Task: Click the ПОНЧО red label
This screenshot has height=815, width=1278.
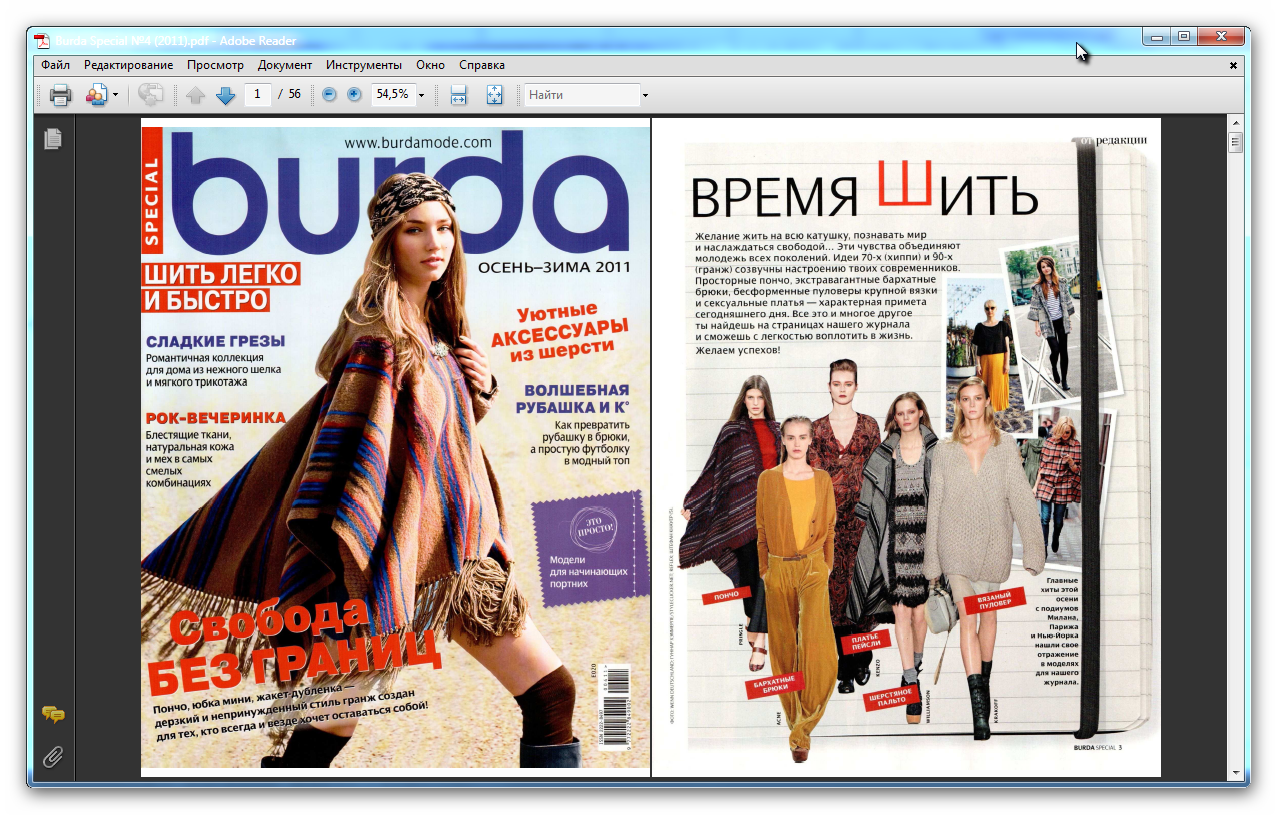Action: click(x=726, y=596)
